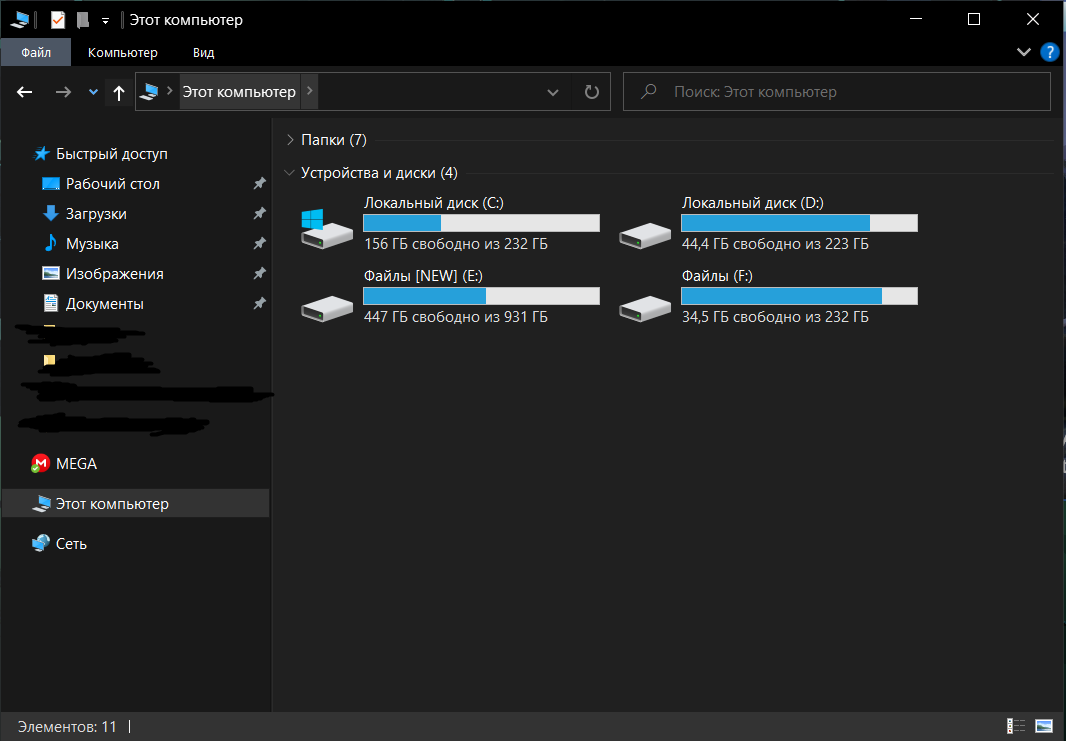
Task: Switch to details view in the status bar
Action: (1016, 726)
